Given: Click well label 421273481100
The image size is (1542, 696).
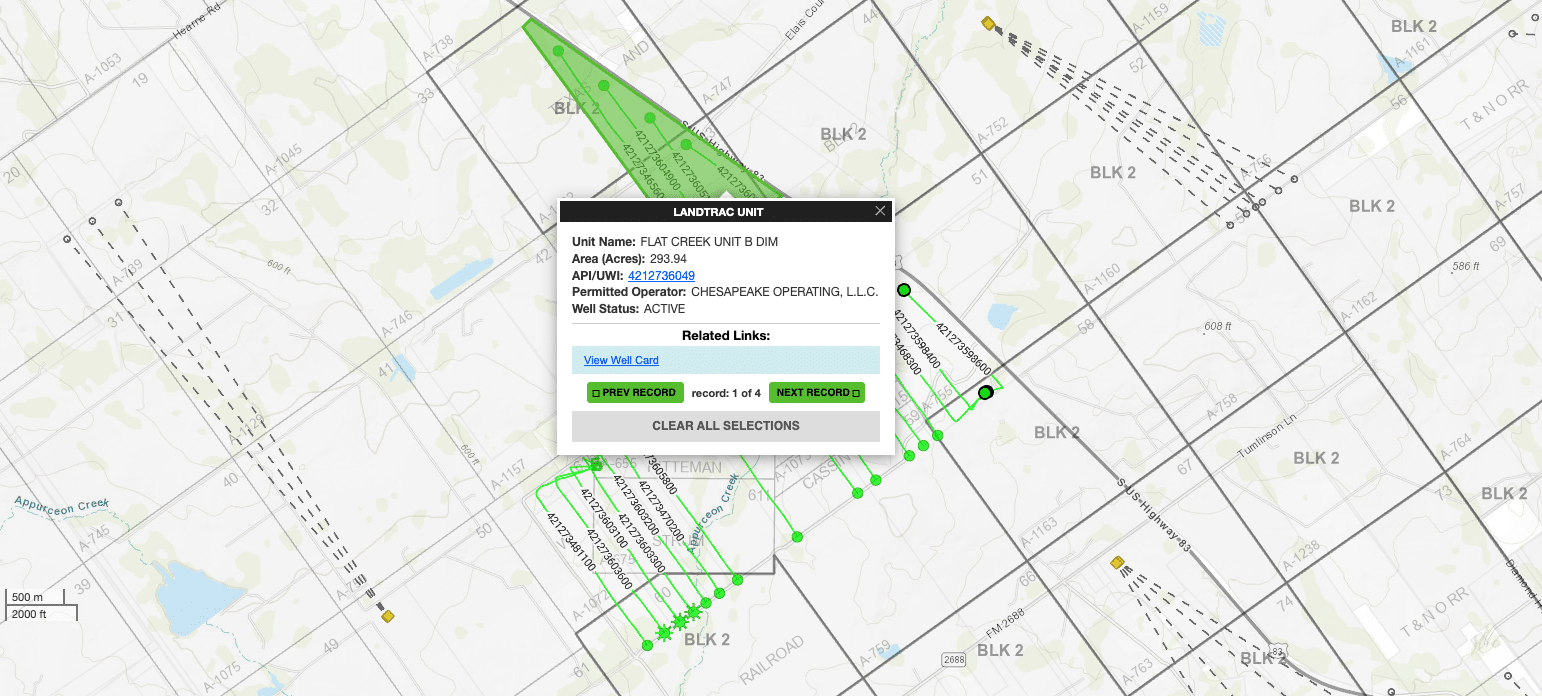Looking at the screenshot, I should coord(571,542).
